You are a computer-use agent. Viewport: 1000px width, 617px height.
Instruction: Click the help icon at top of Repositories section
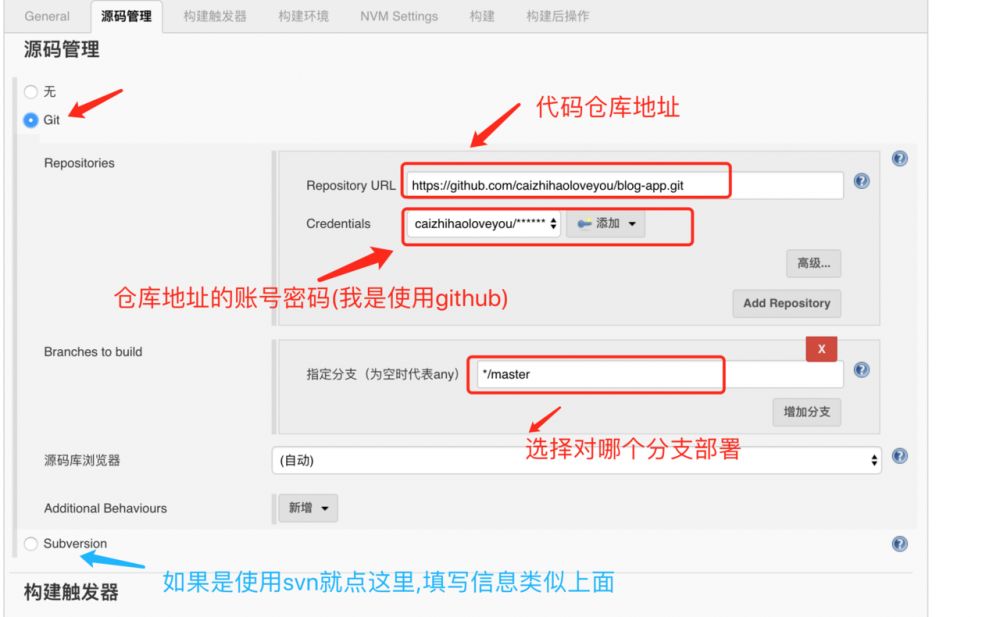(x=899, y=157)
